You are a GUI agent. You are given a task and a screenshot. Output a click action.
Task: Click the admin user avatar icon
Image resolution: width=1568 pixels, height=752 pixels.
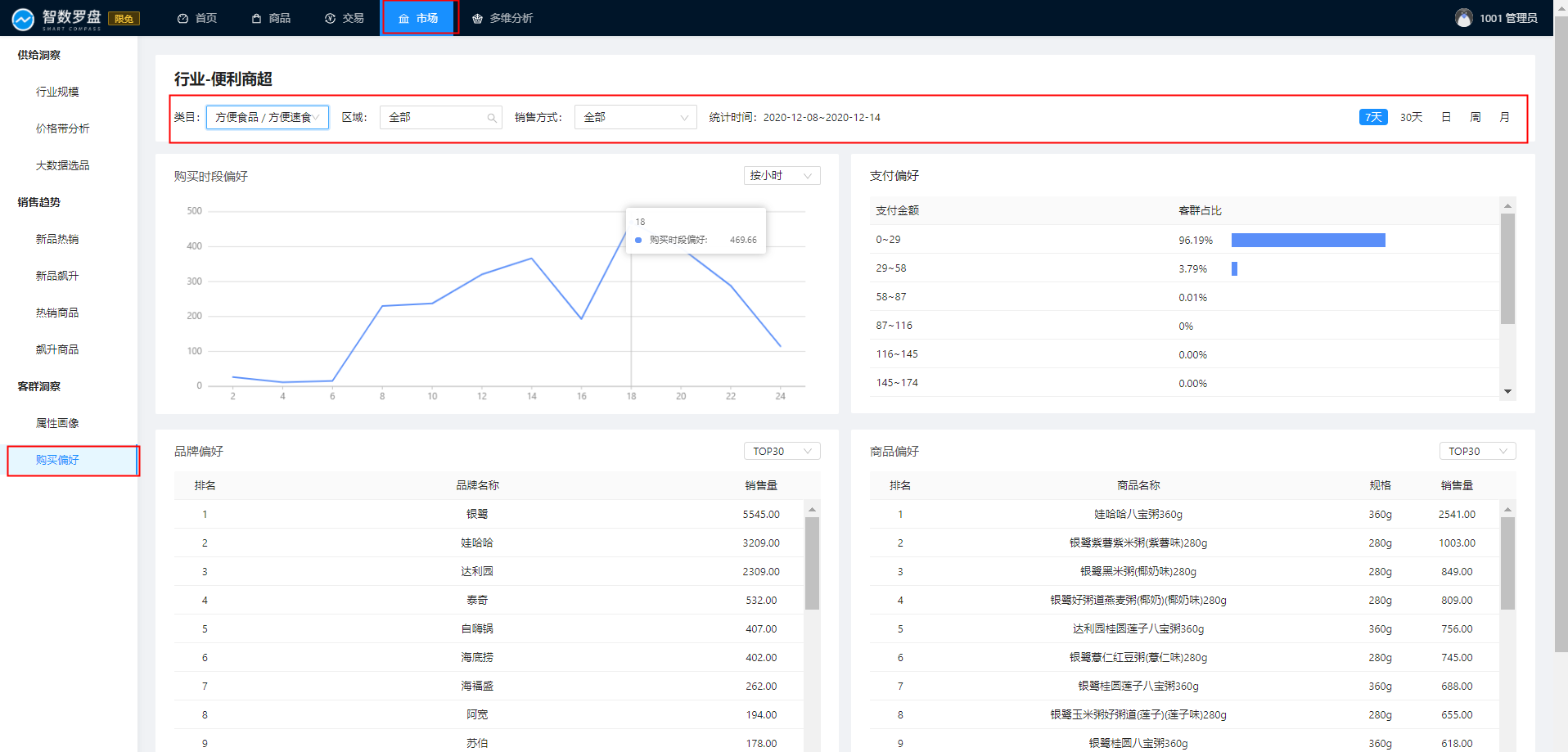pyautogui.click(x=1463, y=18)
